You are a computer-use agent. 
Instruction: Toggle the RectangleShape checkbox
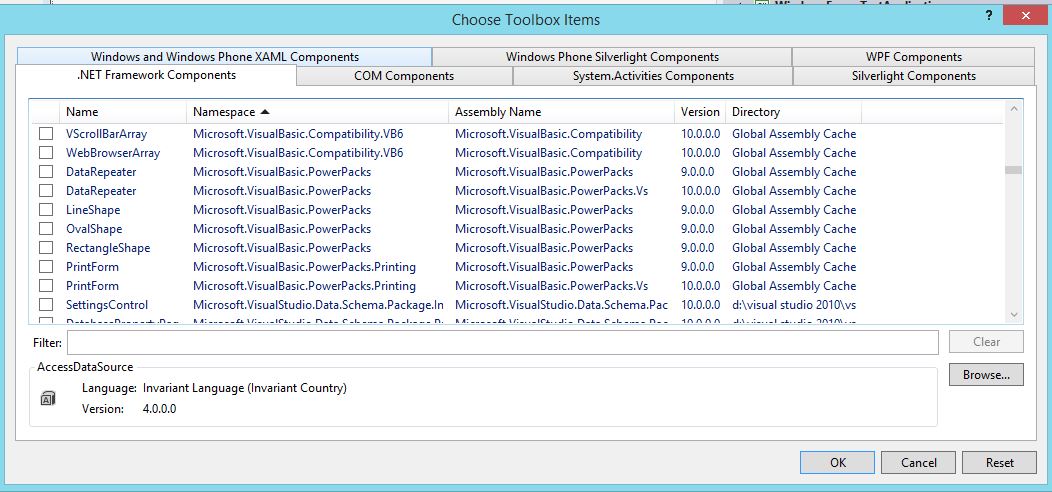point(46,248)
